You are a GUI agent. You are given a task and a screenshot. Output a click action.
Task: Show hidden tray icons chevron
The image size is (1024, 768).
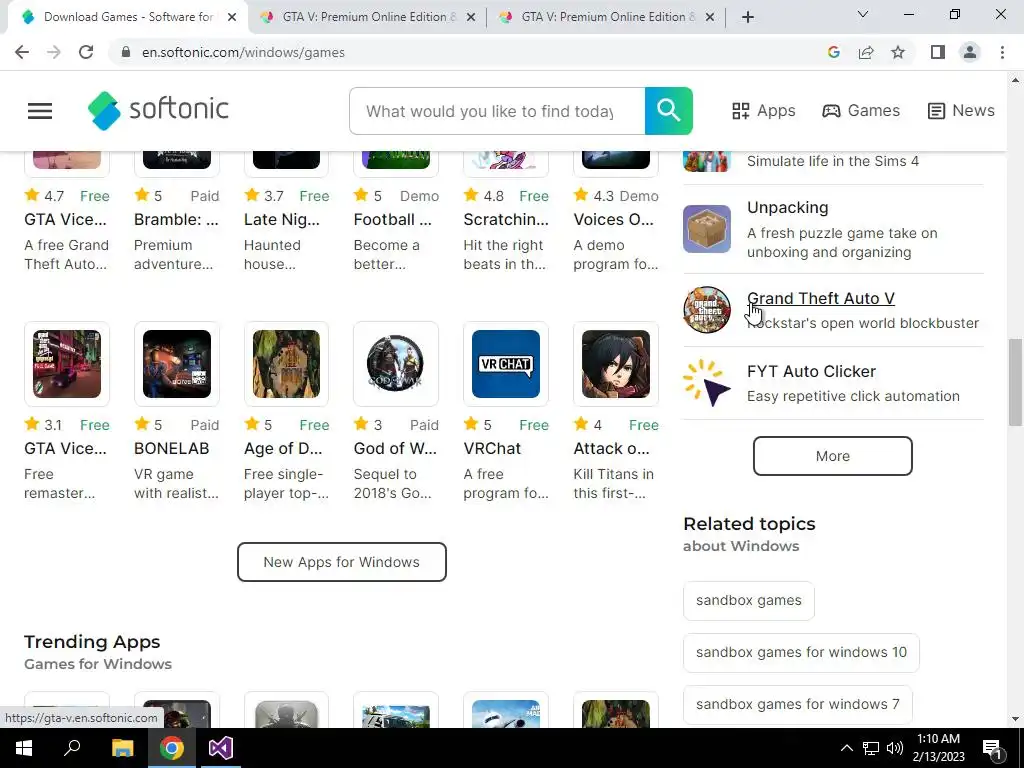tap(846, 748)
